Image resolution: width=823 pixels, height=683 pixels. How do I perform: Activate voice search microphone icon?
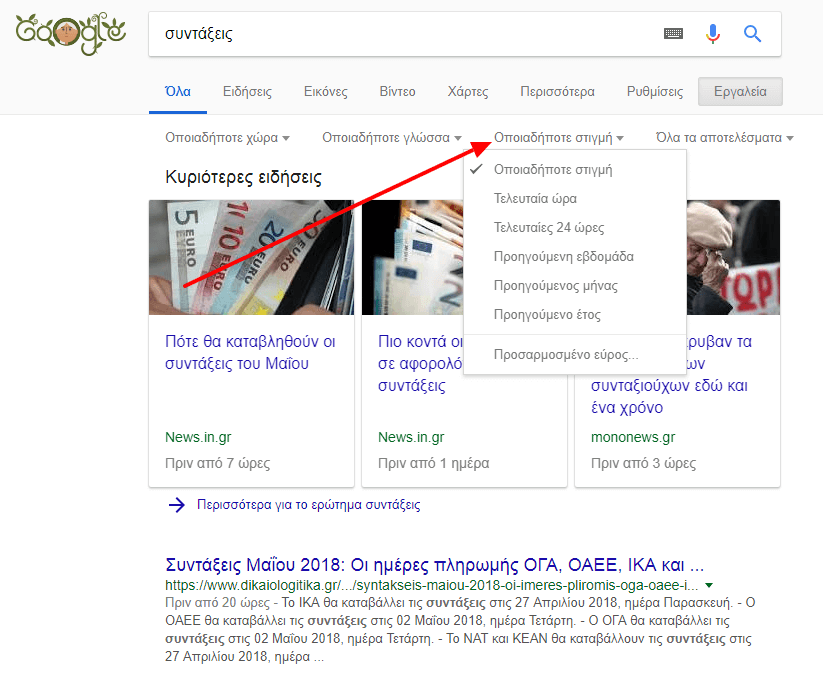tap(713, 34)
